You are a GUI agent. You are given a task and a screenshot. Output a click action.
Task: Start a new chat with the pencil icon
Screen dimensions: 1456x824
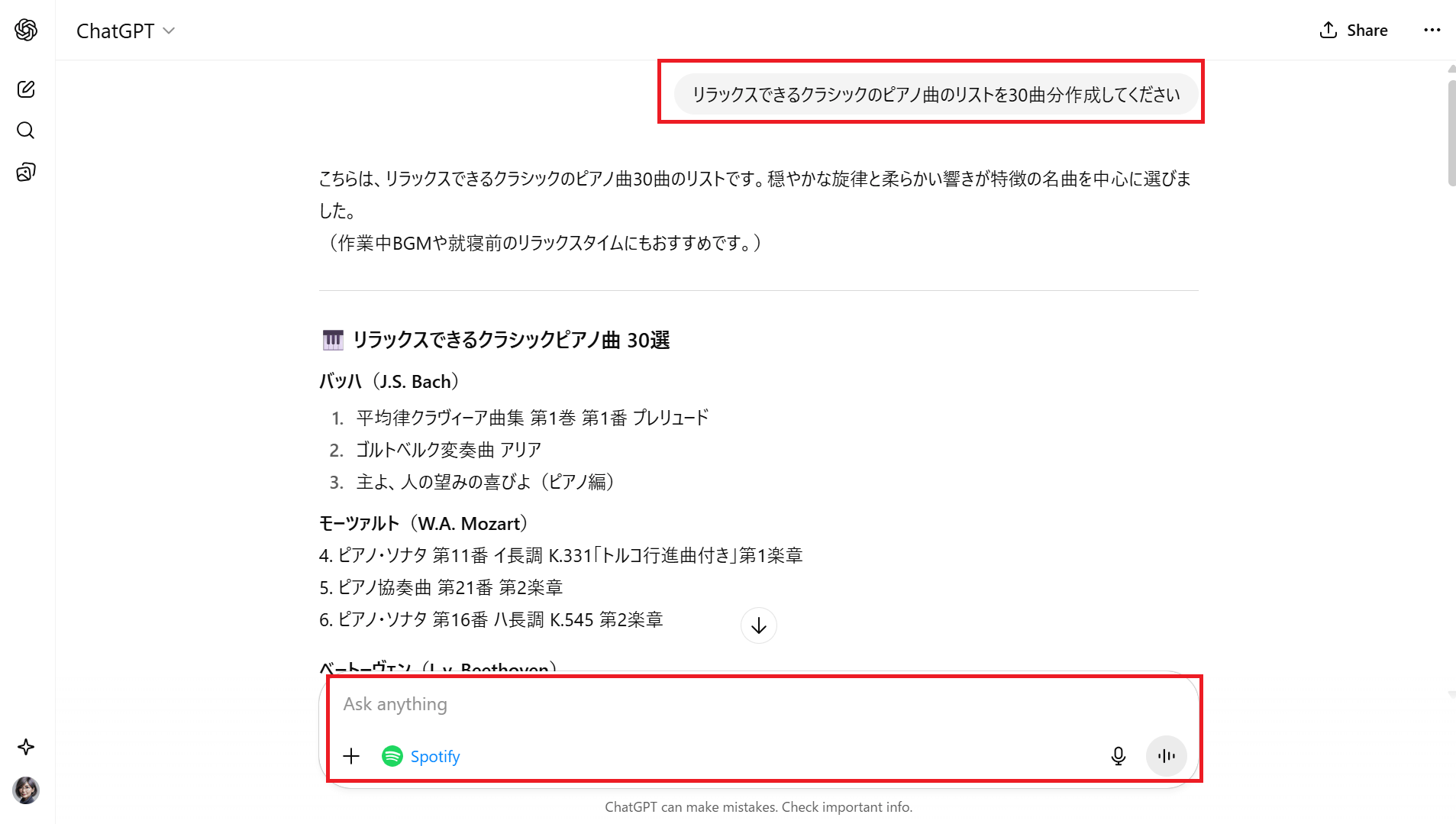point(26,89)
